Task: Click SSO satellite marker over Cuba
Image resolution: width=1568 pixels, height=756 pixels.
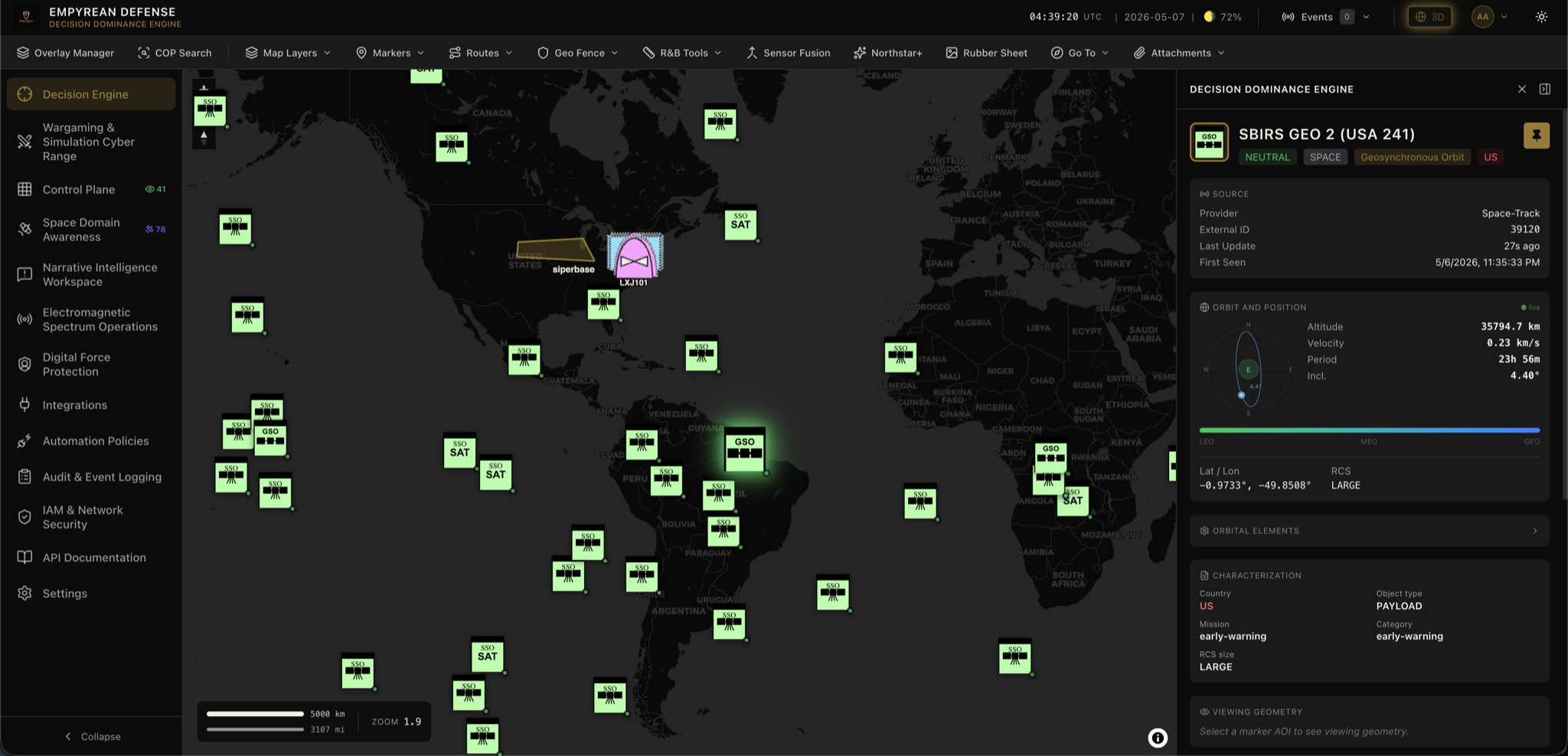Action: coord(603,303)
